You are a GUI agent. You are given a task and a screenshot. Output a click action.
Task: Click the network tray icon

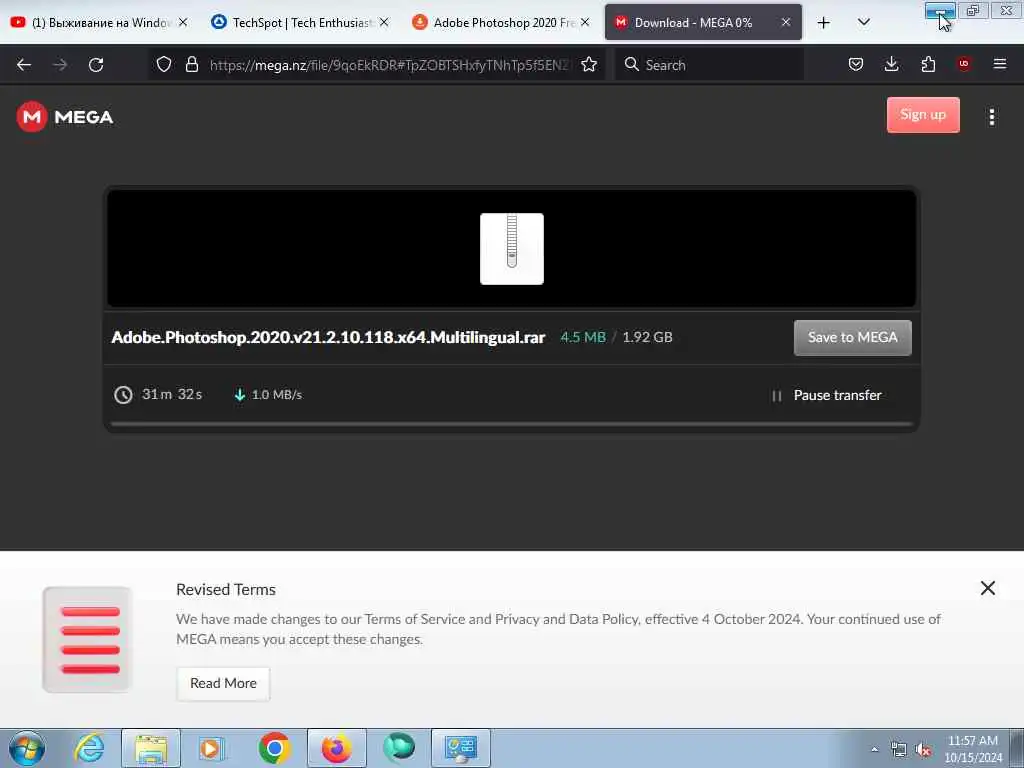pos(899,750)
